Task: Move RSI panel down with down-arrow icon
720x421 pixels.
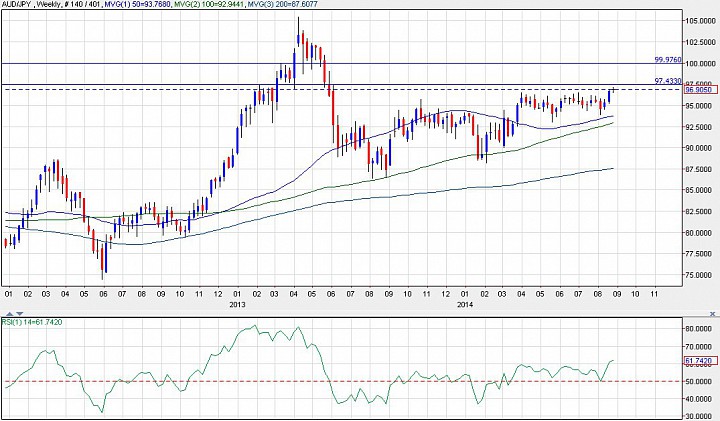Action: tap(20, 314)
